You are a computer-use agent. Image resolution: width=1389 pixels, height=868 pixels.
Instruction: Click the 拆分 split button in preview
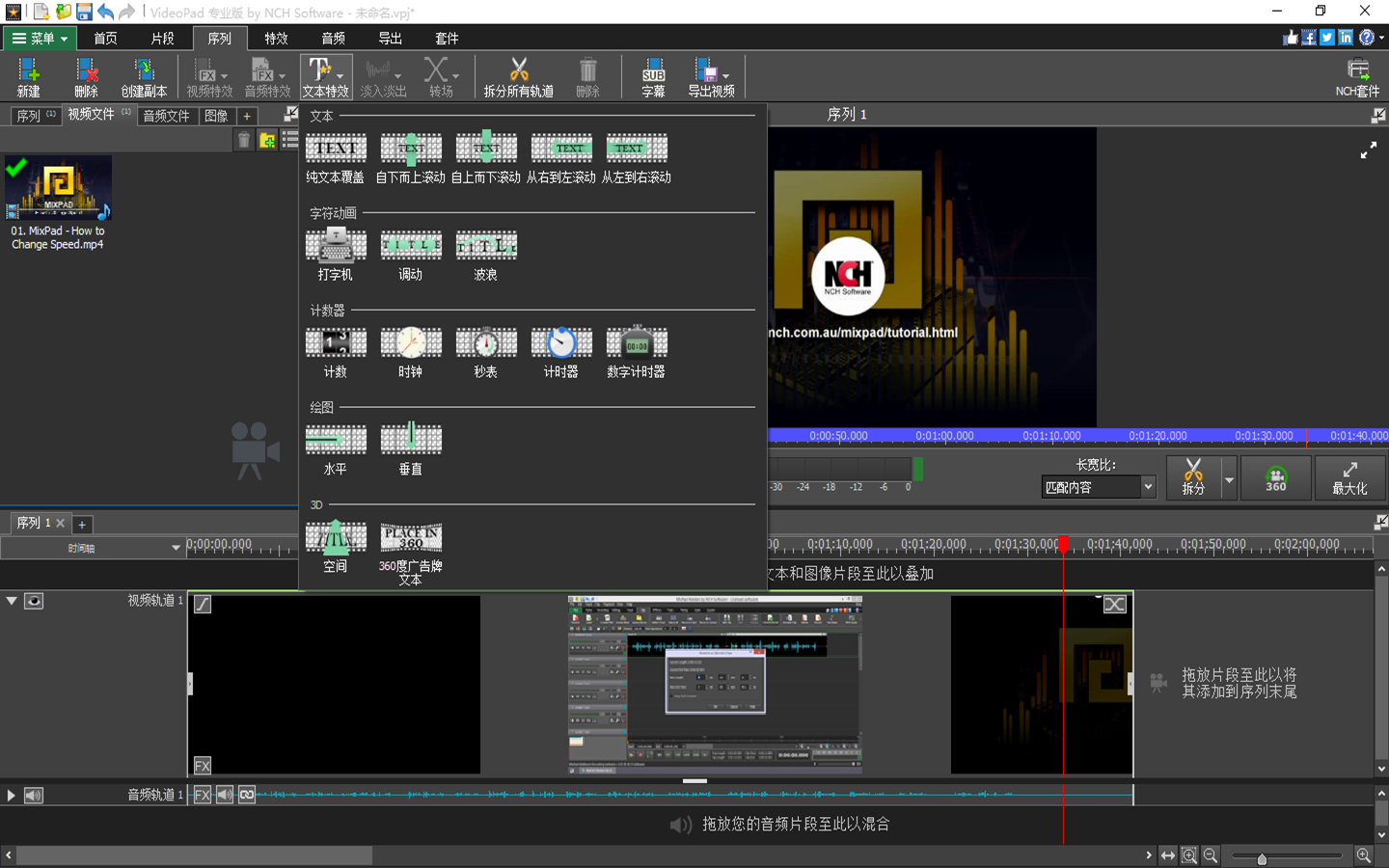1193,477
